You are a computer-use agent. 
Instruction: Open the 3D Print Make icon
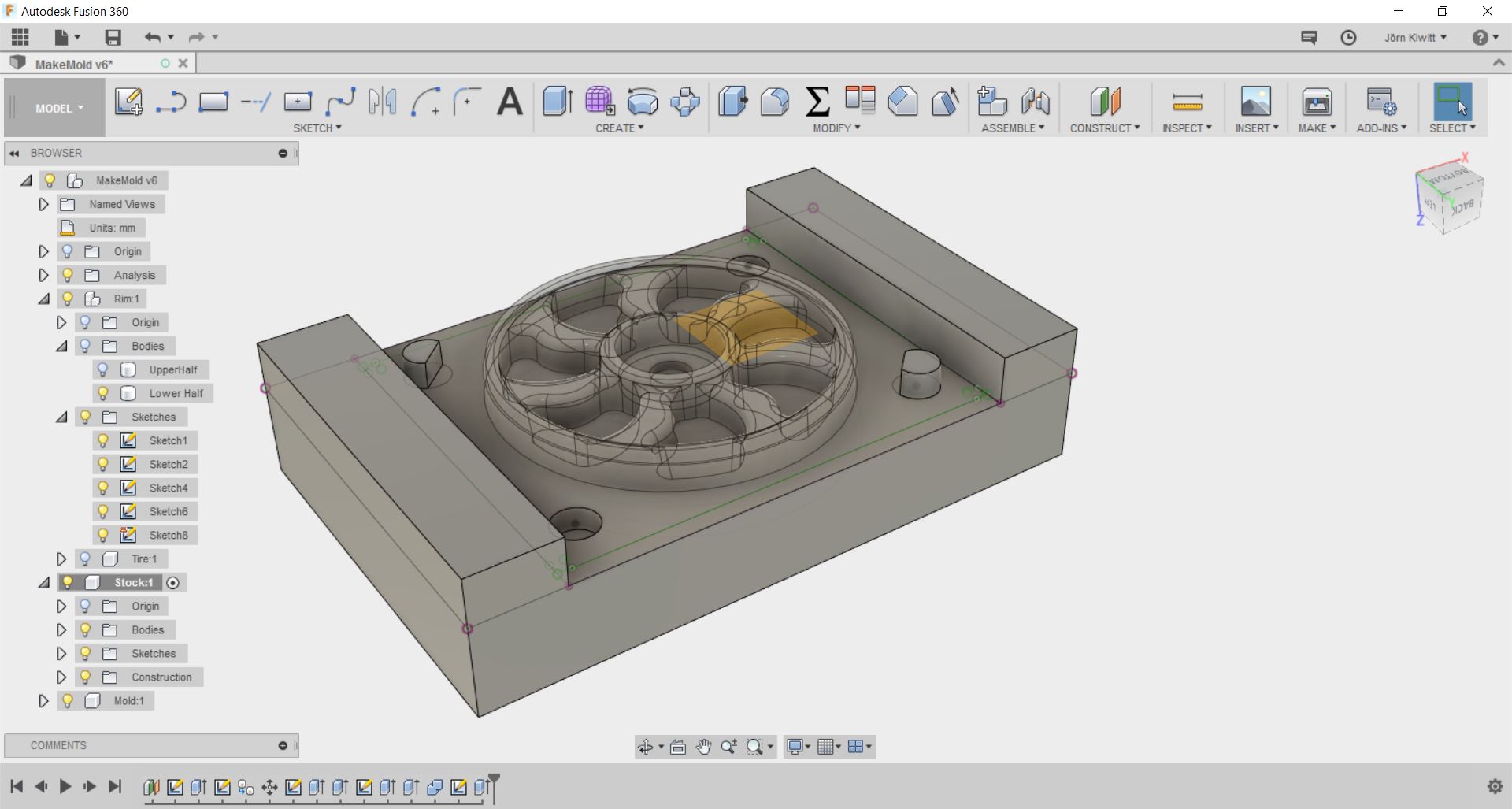[1316, 102]
